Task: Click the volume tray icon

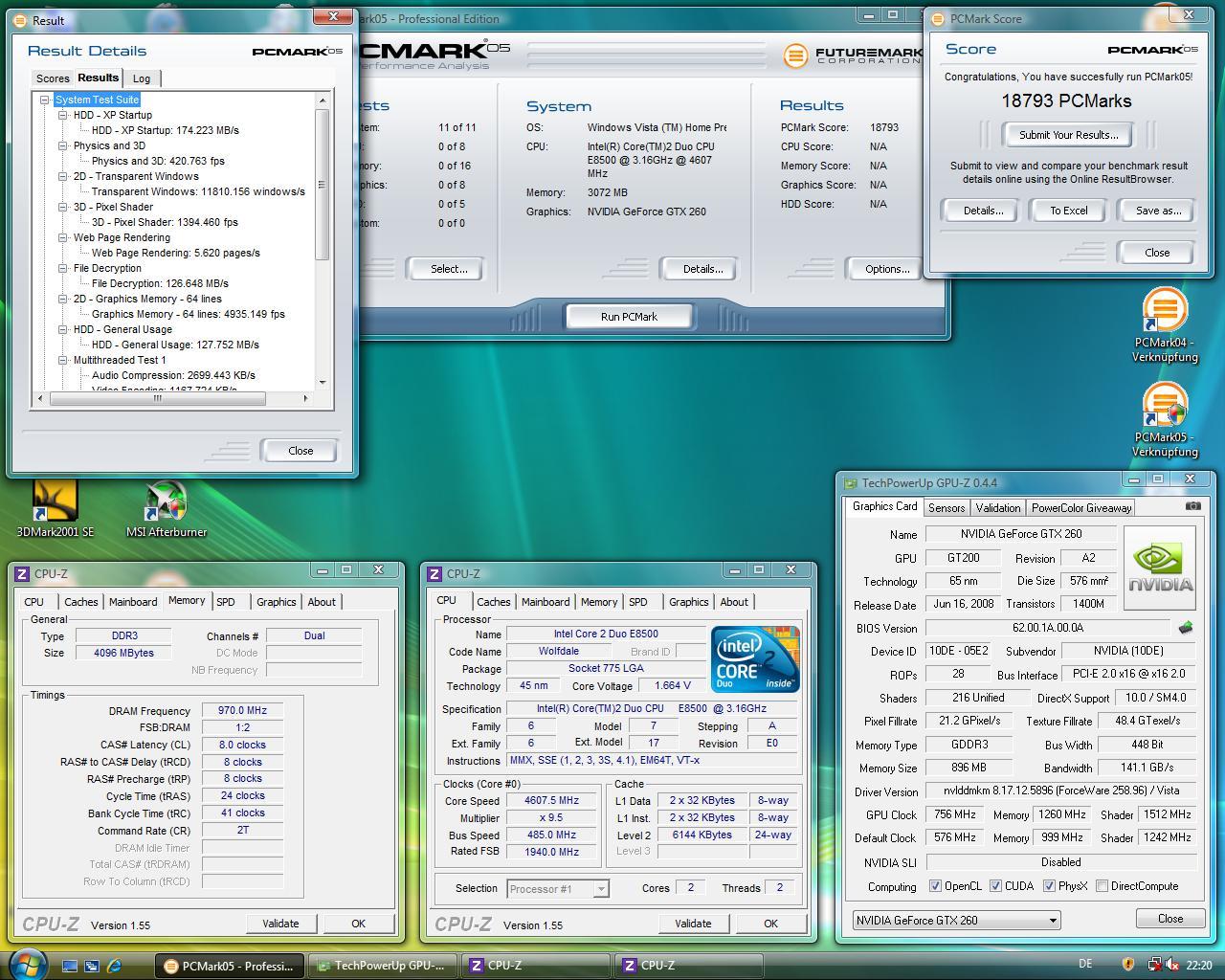Action: click(1172, 965)
